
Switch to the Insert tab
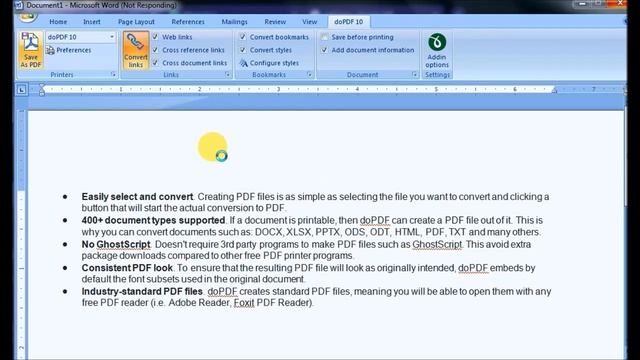92,22
